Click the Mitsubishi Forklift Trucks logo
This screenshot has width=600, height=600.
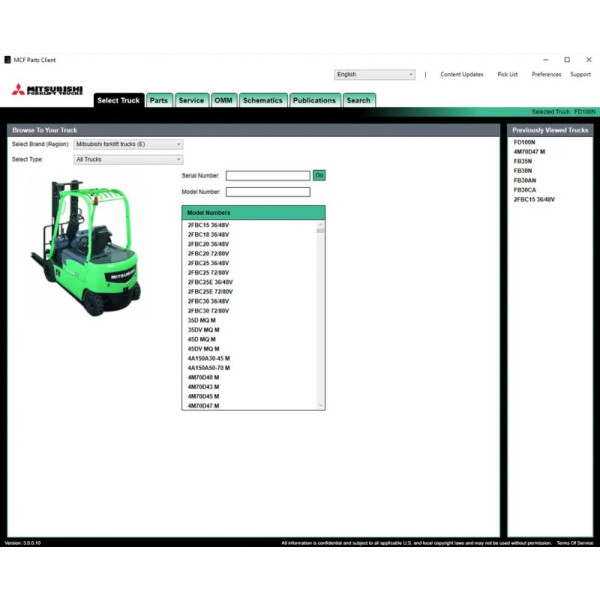pyautogui.click(x=47, y=91)
